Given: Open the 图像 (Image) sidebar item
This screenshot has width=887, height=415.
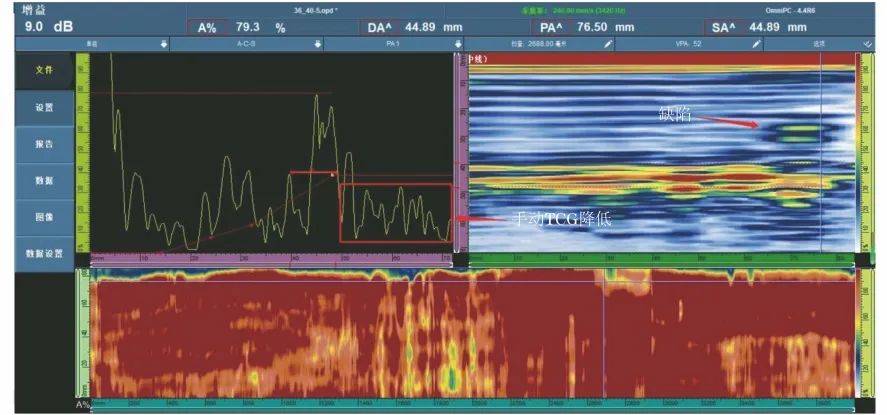Looking at the screenshot, I should tap(45, 218).
